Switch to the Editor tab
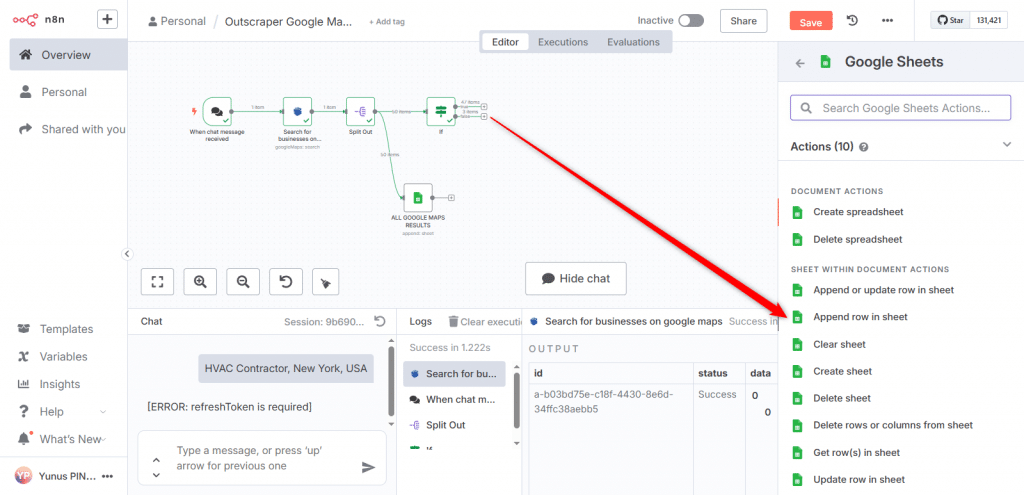The width and height of the screenshot is (1024, 495). click(x=505, y=42)
